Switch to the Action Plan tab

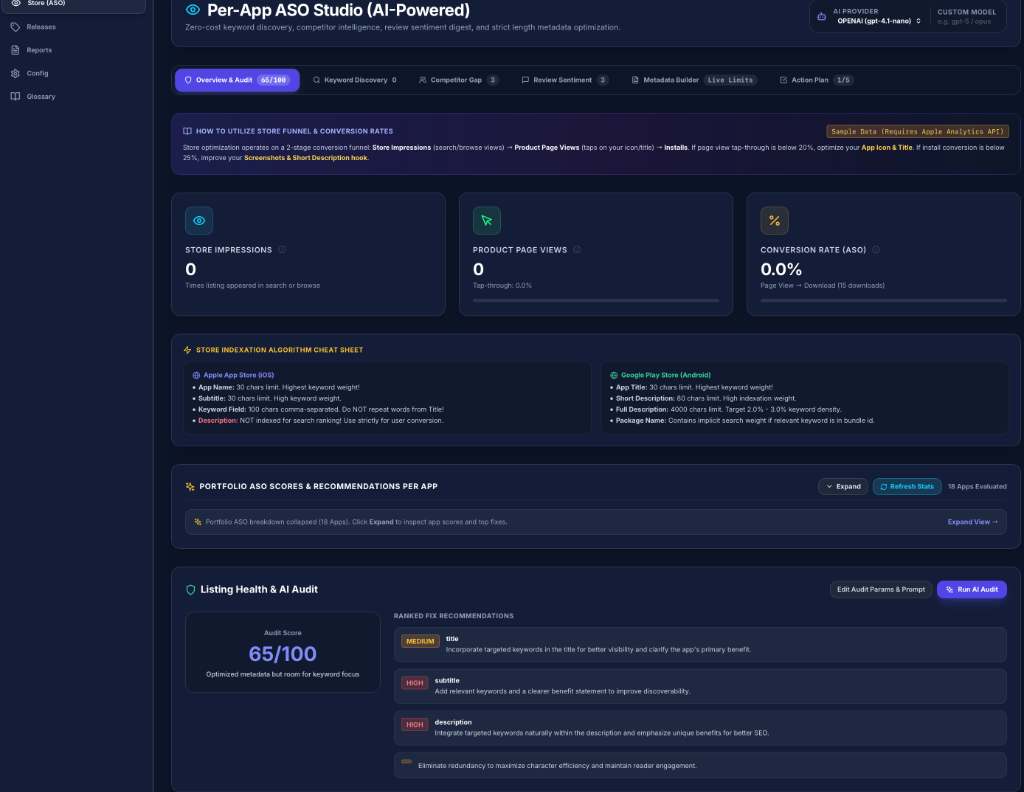click(x=816, y=80)
